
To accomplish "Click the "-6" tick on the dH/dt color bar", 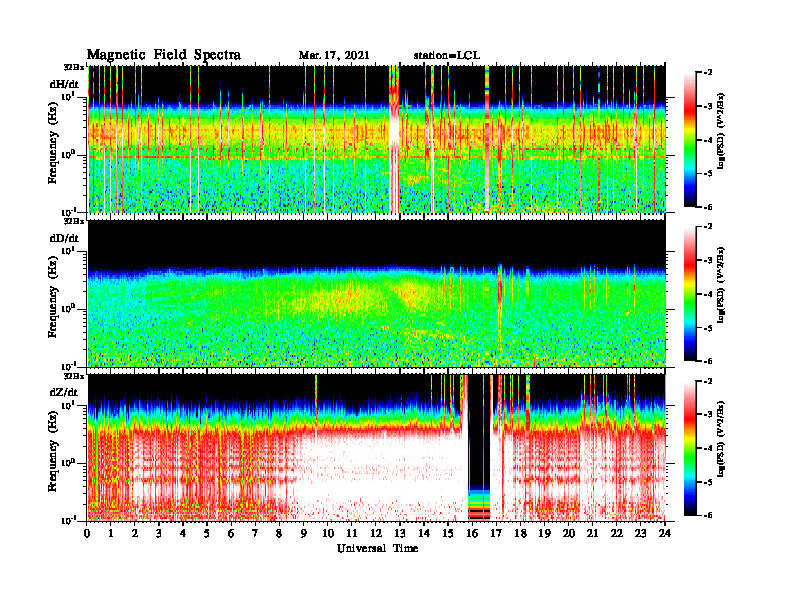I will pos(708,207).
